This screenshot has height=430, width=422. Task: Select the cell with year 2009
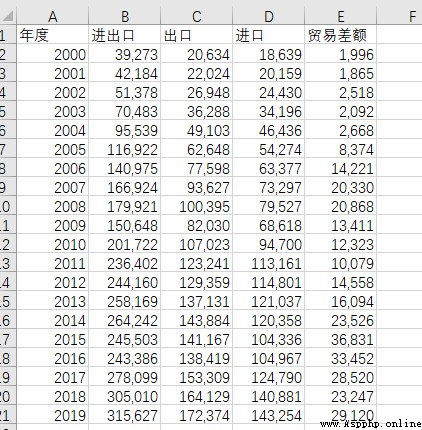[53, 225]
